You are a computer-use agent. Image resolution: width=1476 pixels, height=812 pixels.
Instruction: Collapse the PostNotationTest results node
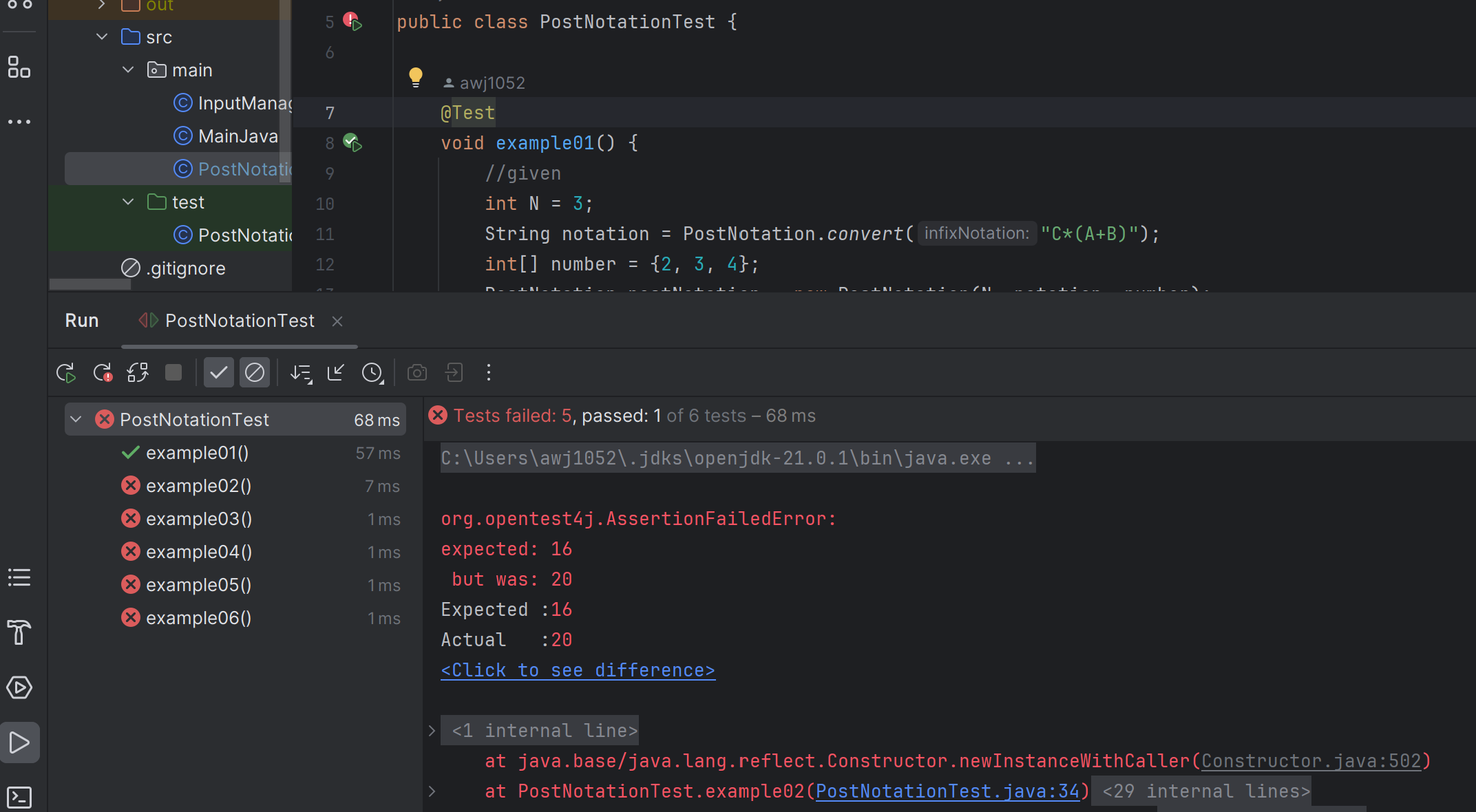(76, 420)
